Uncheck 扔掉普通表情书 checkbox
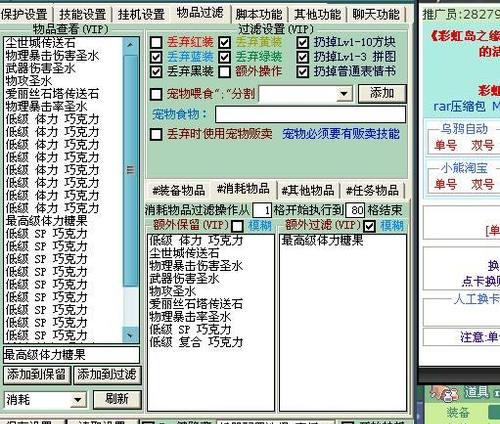The height and width of the screenshot is (424, 500). pos(303,72)
